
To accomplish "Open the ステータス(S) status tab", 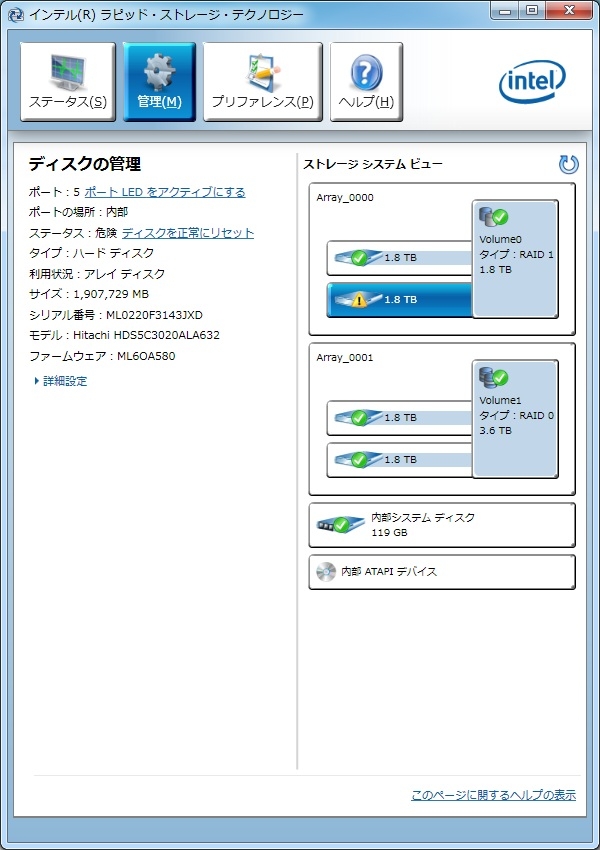I will 68,81.
